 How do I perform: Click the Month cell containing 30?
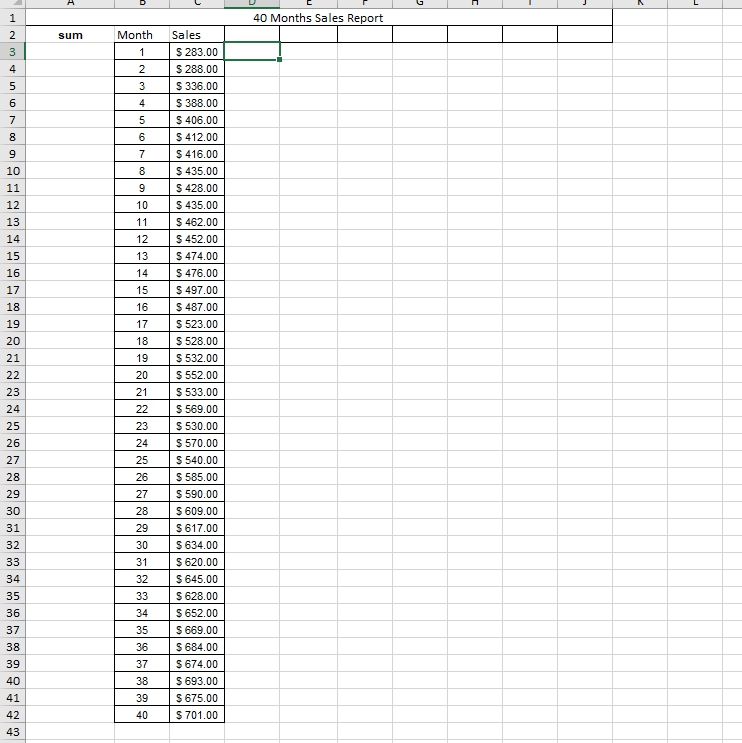[x=142, y=545]
